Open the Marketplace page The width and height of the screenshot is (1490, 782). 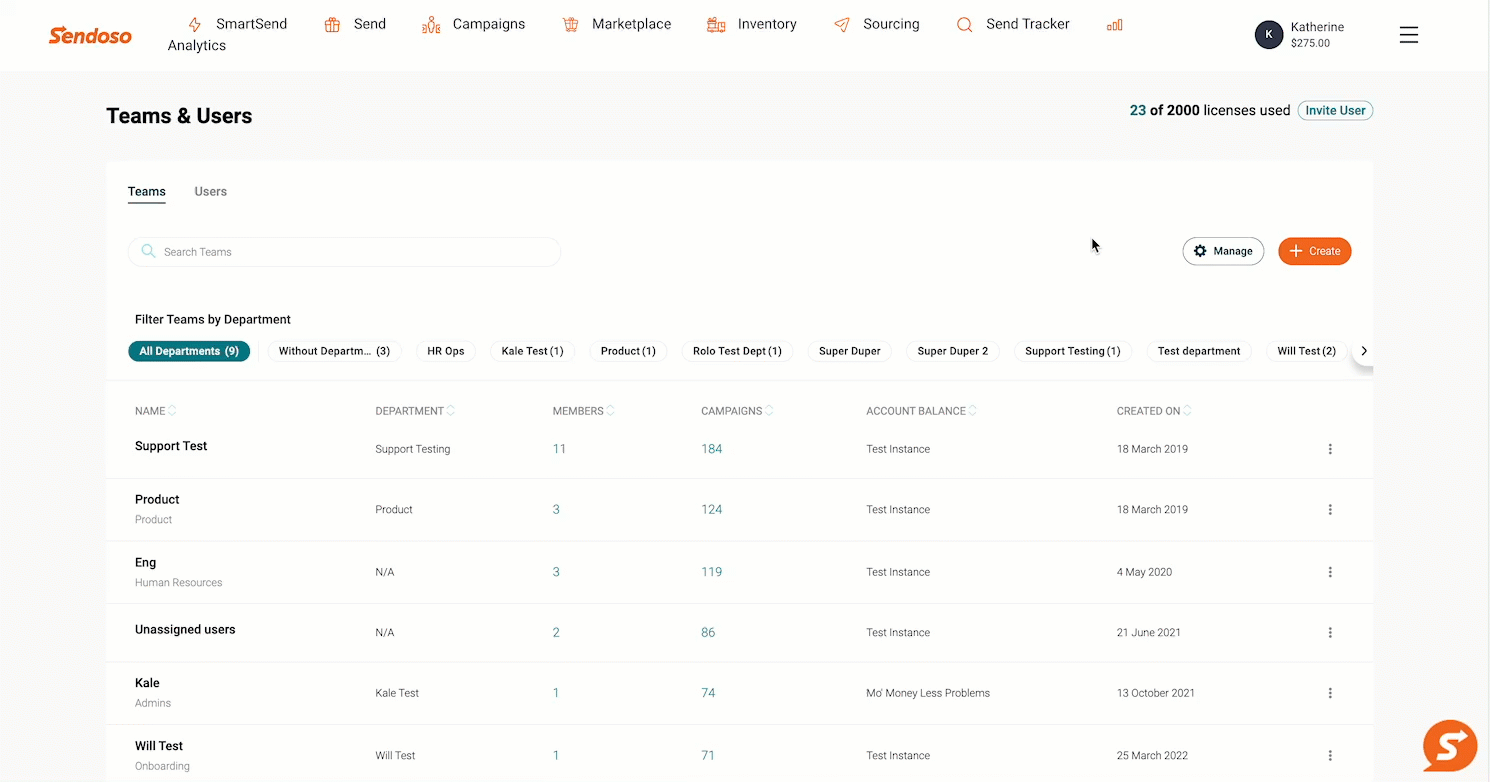(x=617, y=24)
